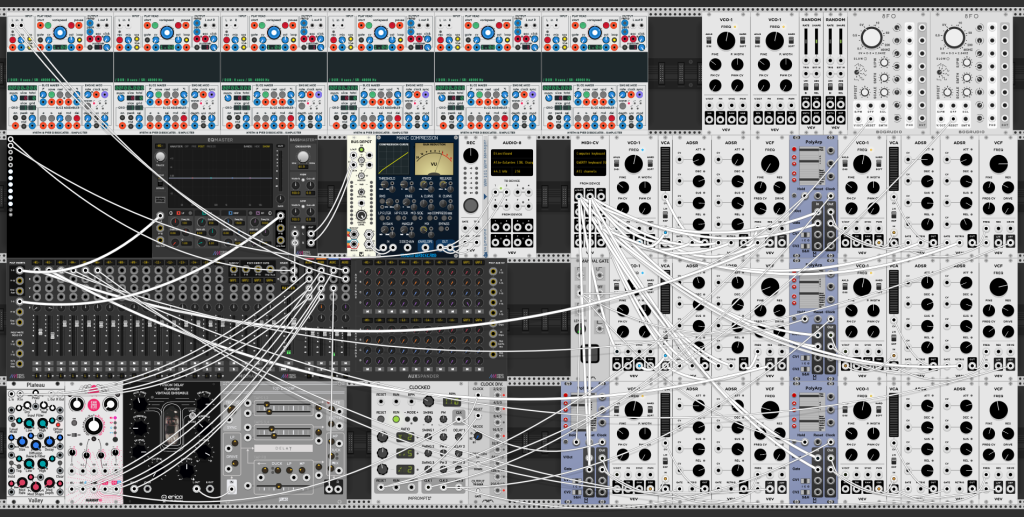Image resolution: width=1024 pixels, height=517 pixels.
Task: Click the black level knob on REC module
Action: [471, 155]
